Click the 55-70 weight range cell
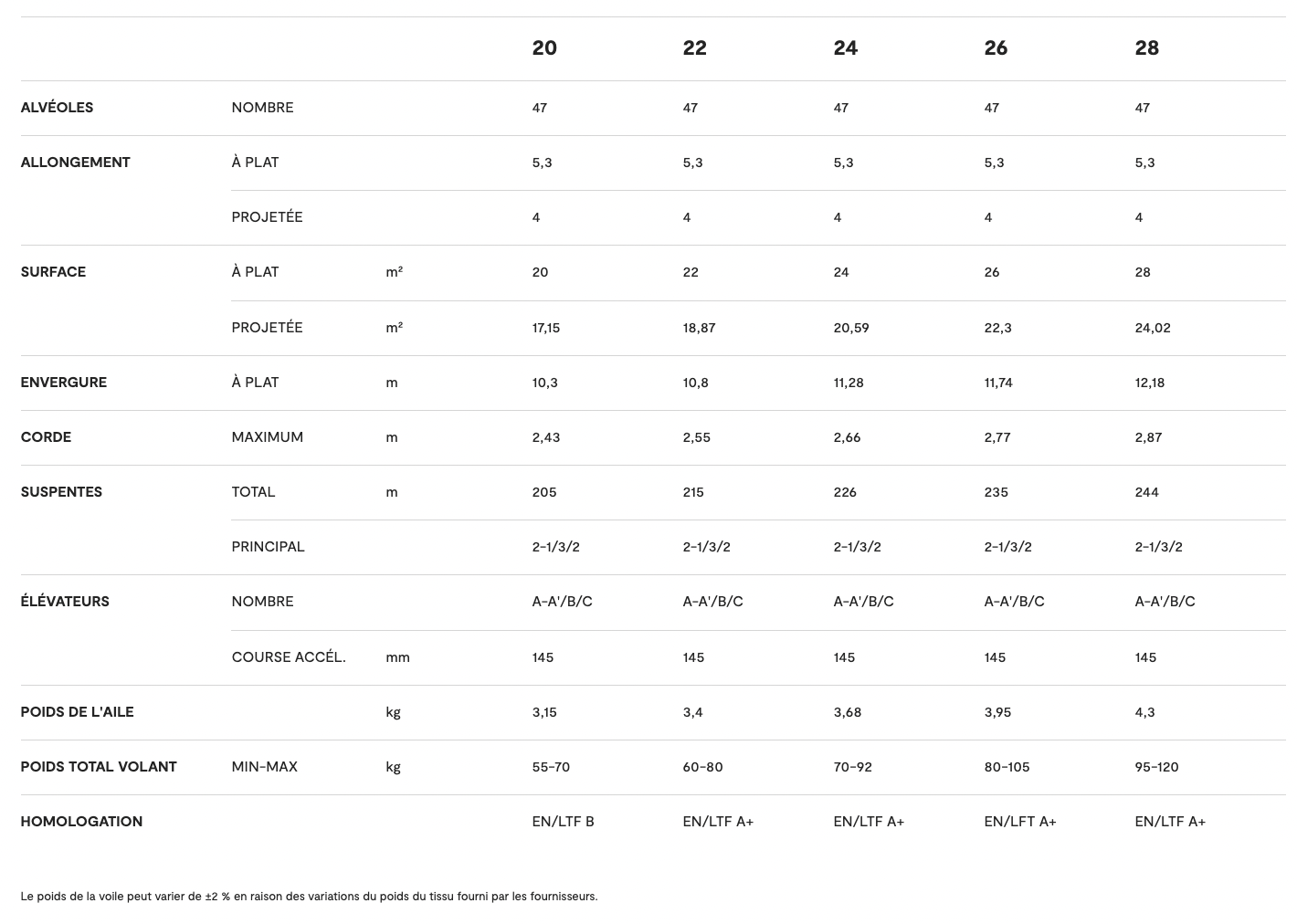The image size is (1297, 924). pos(551,767)
